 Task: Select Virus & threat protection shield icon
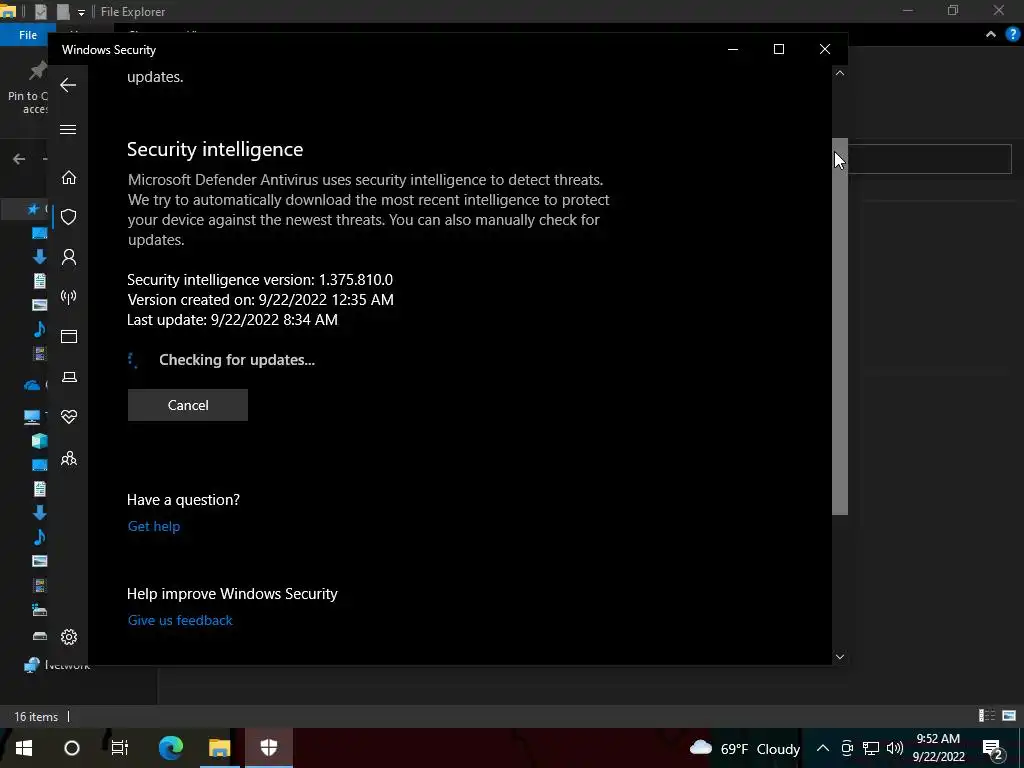pyautogui.click(x=69, y=217)
